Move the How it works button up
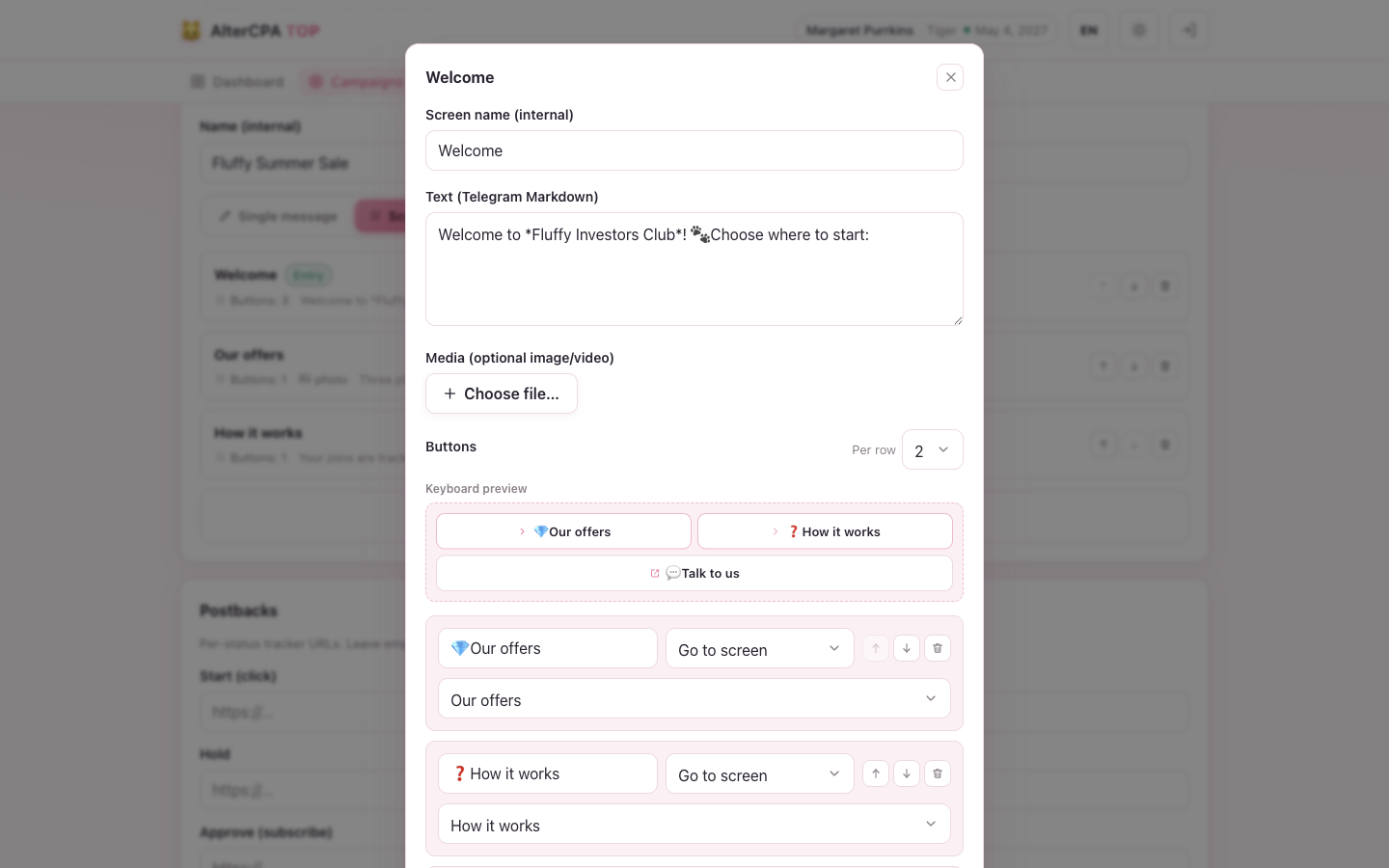This screenshot has width=1389, height=868. click(x=876, y=773)
